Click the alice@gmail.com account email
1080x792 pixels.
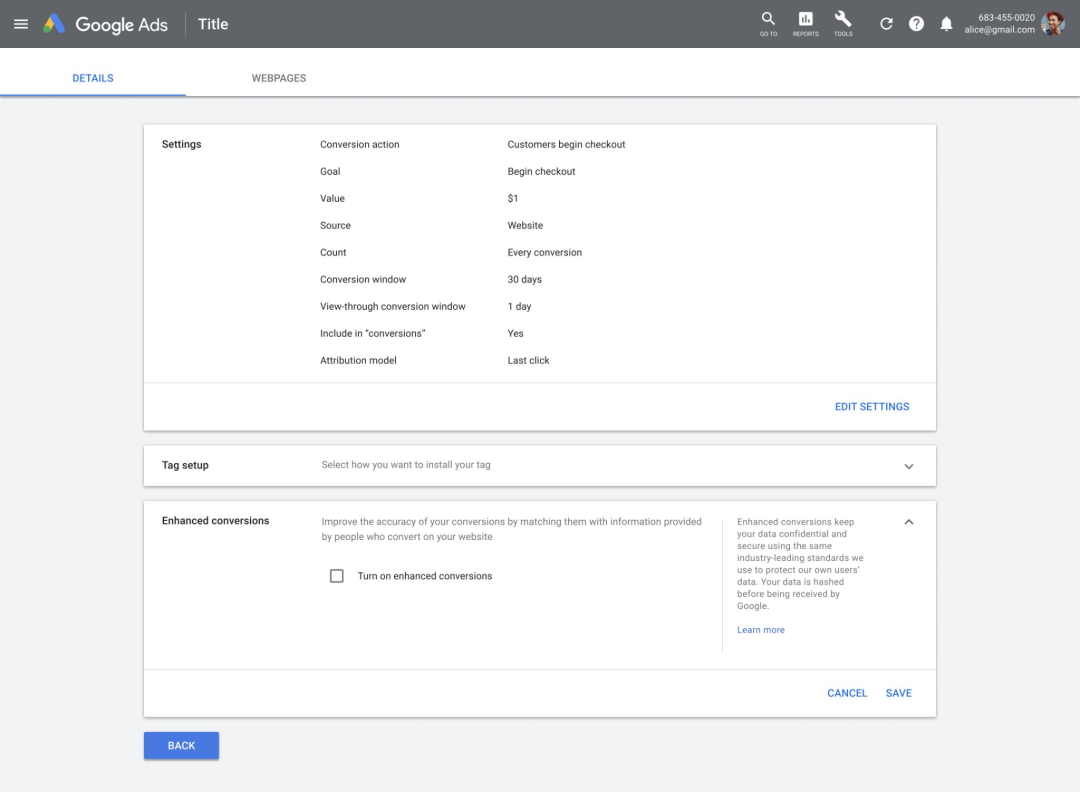999,30
